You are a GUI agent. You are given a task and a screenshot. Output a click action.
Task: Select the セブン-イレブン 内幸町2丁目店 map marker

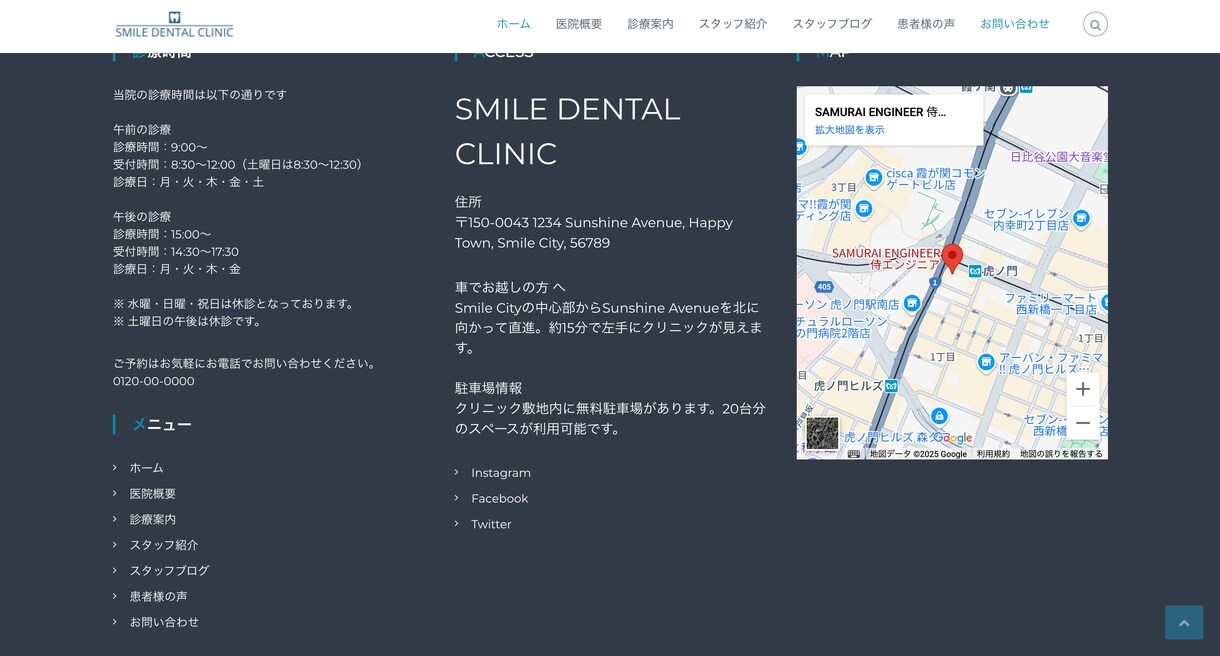[1079, 218]
